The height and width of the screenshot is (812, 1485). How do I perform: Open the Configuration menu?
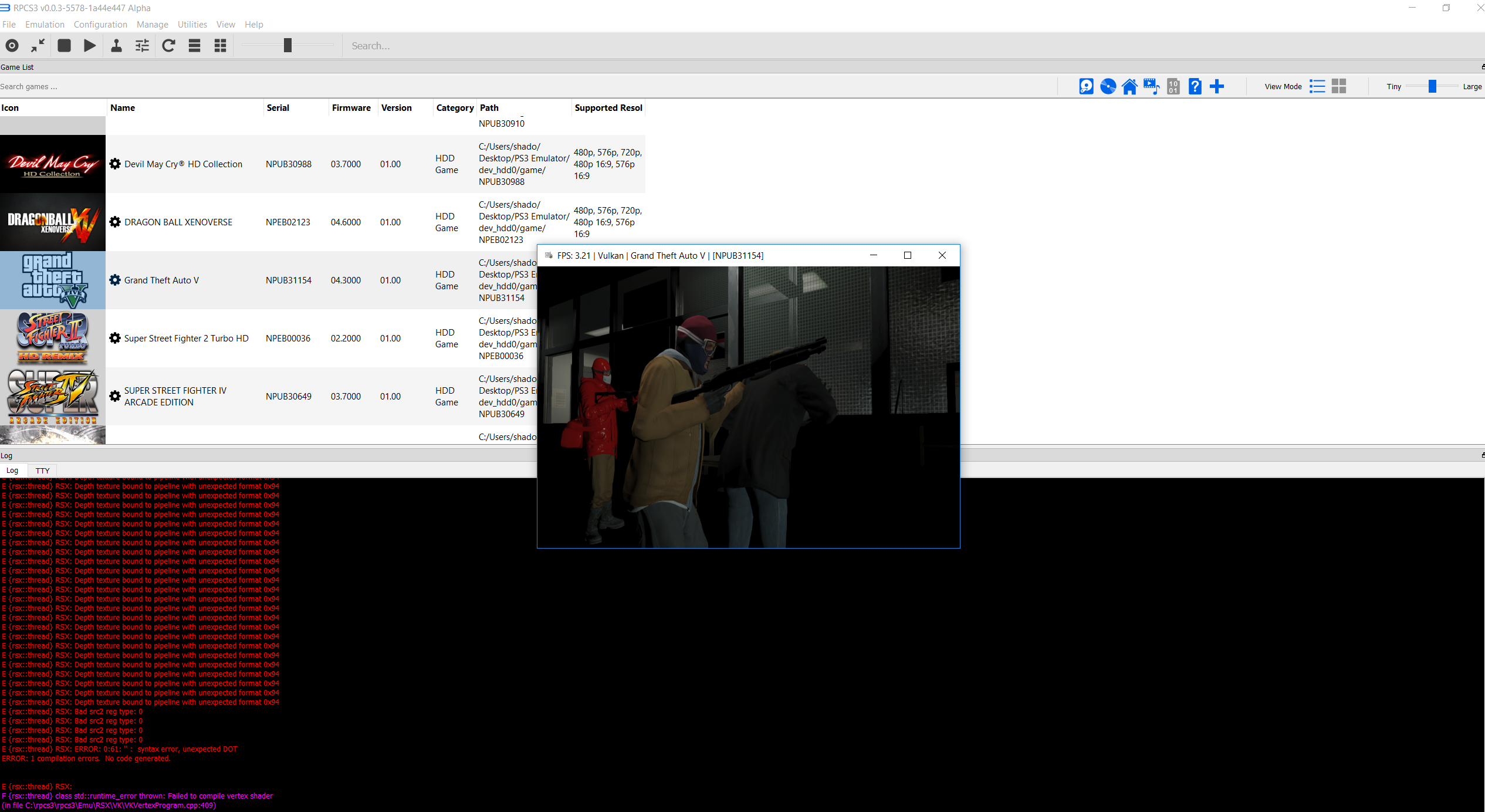(x=100, y=25)
